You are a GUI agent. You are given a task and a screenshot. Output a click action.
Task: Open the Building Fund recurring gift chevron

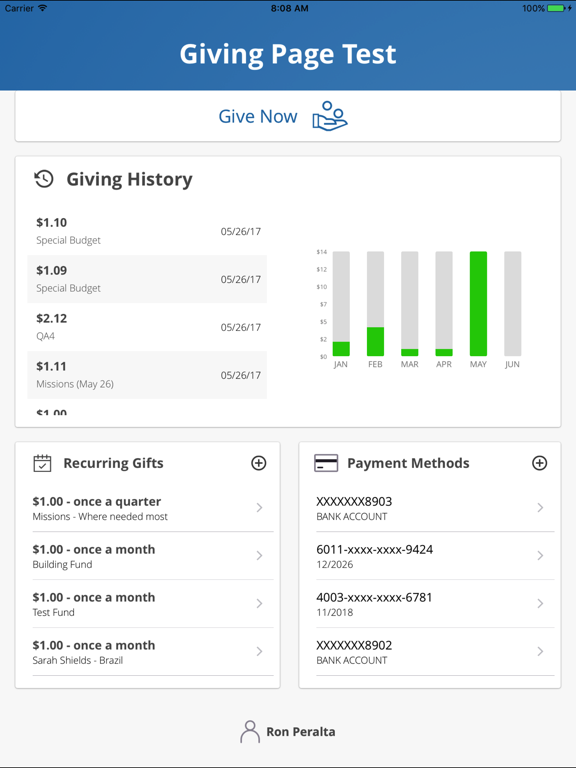point(260,555)
